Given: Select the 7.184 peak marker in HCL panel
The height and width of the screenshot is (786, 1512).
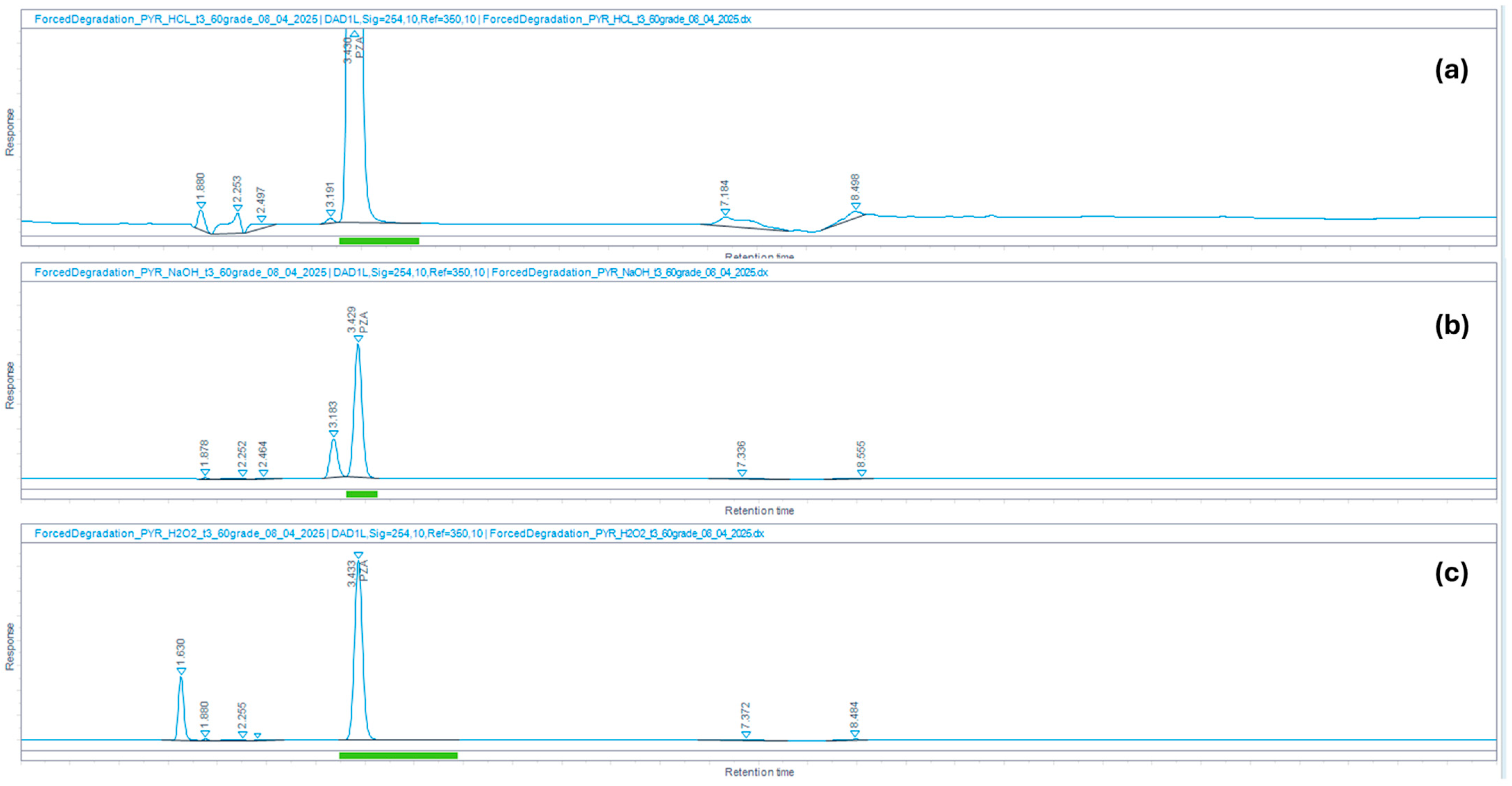Looking at the screenshot, I should 725,212.
